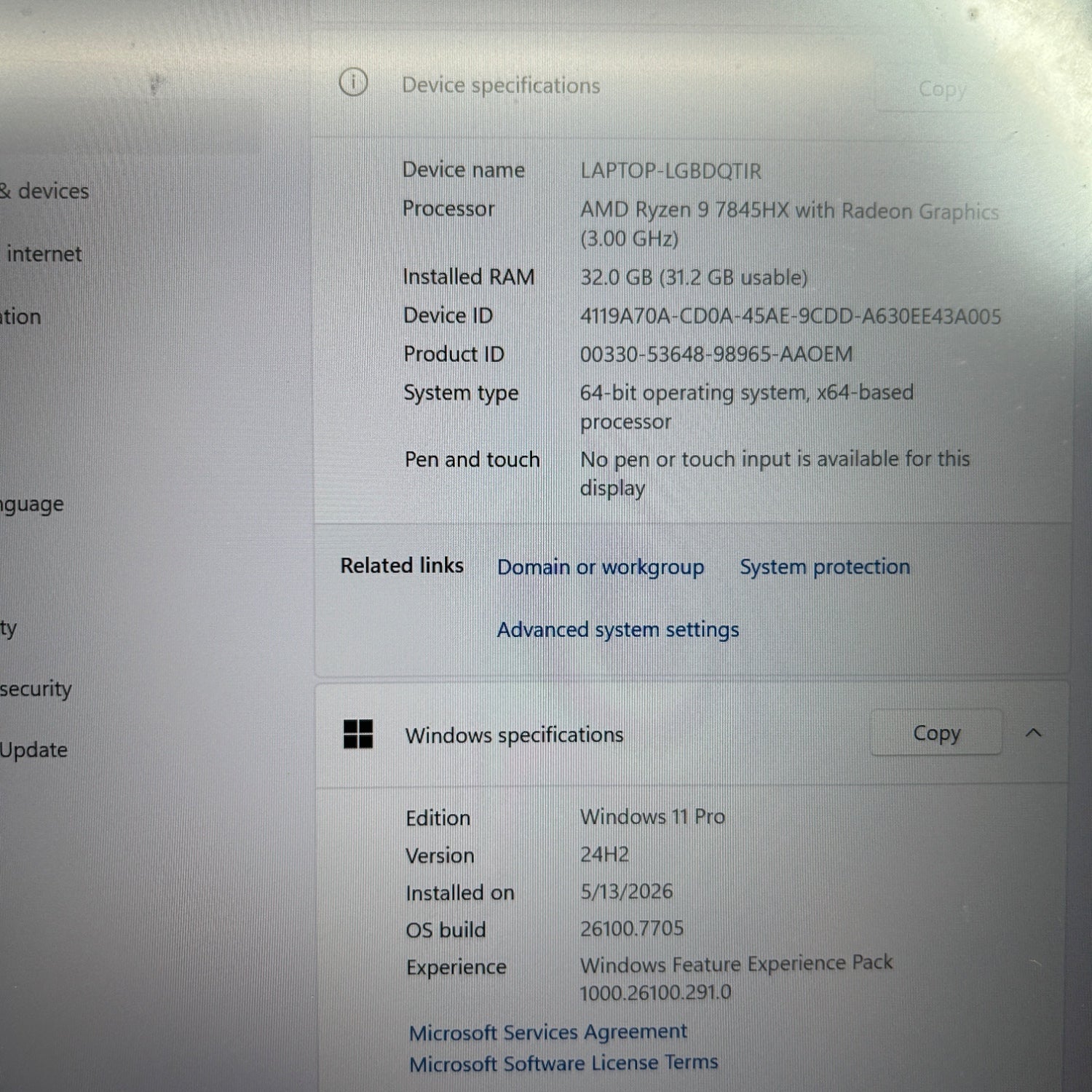Click the 64-bit operating system text
Screen dimensions: 1092x1092
(747, 407)
